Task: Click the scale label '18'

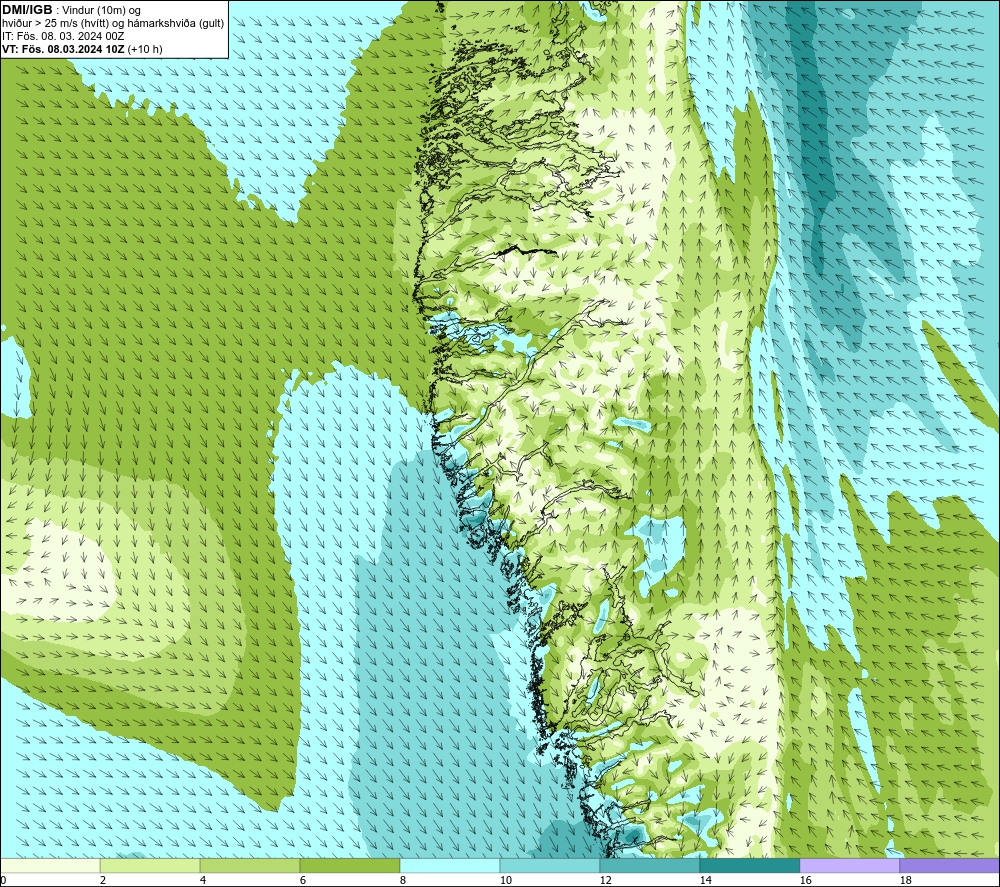Action: 906,881
